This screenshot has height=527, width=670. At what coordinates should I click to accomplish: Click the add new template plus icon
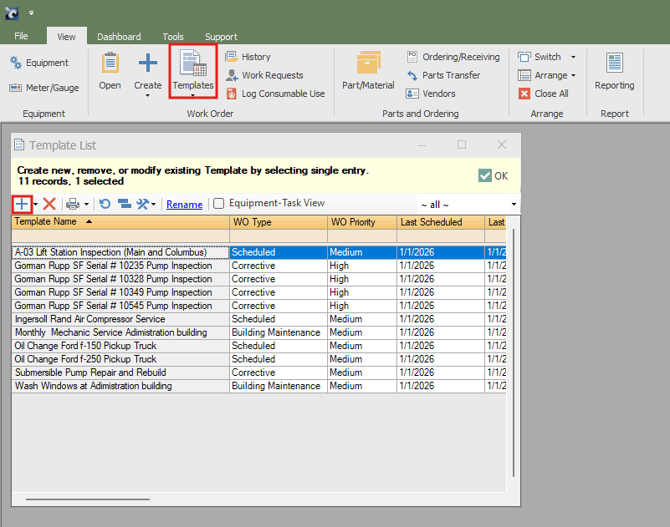click(x=22, y=204)
